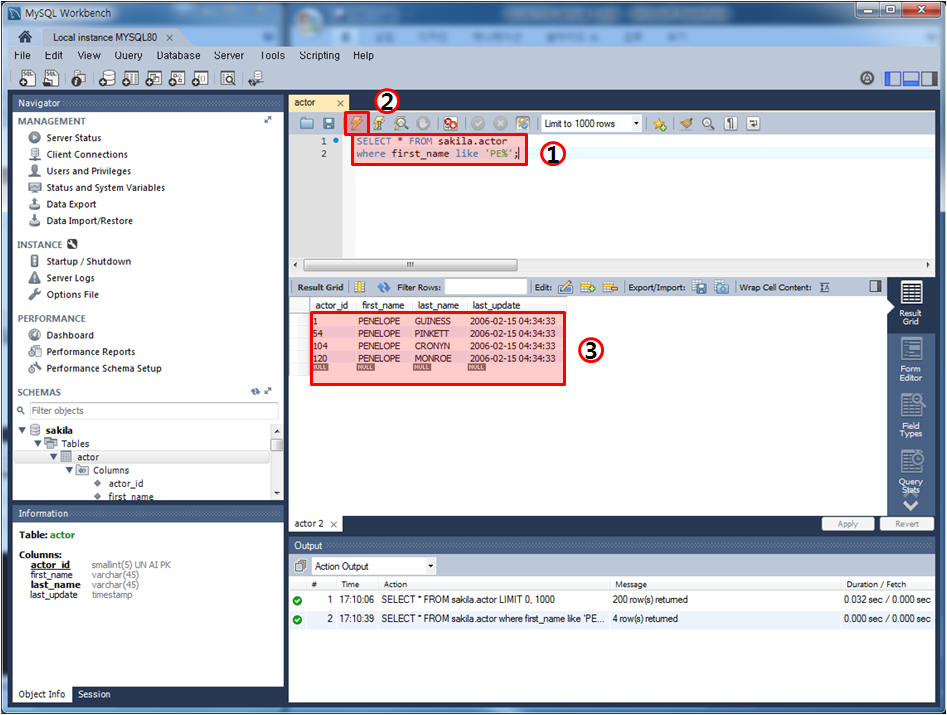Image resolution: width=947 pixels, height=715 pixels.
Task: Open the Database menu
Action: (x=178, y=56)
